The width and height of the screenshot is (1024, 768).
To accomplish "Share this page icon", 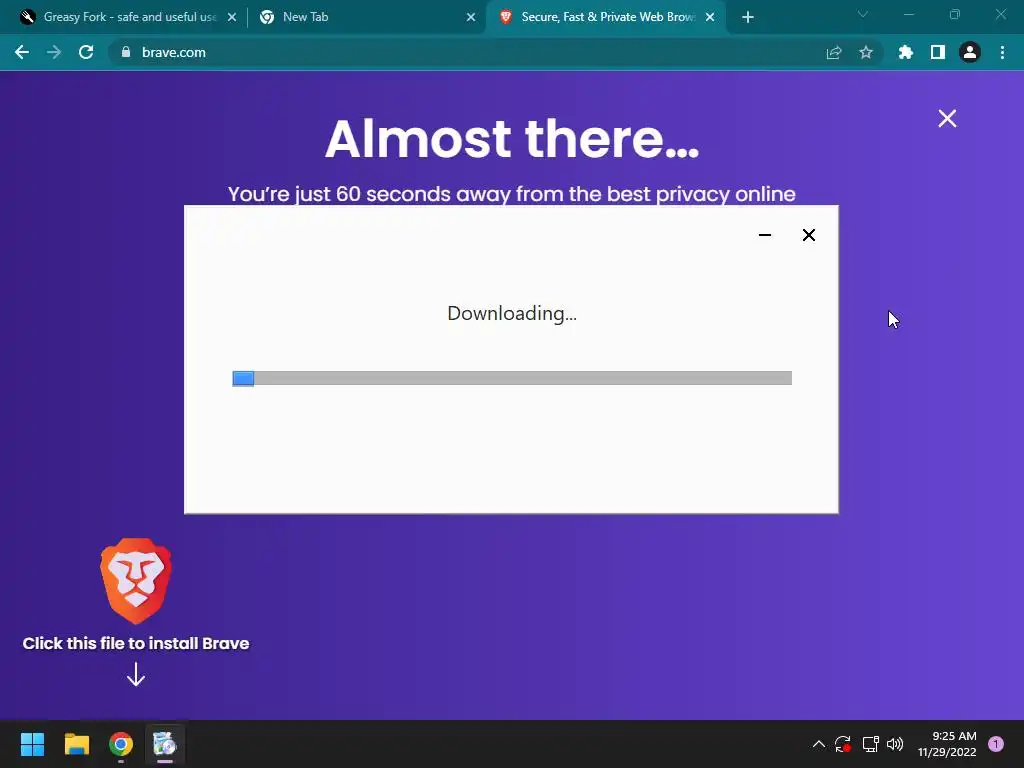I will click(x=834, y=52).
